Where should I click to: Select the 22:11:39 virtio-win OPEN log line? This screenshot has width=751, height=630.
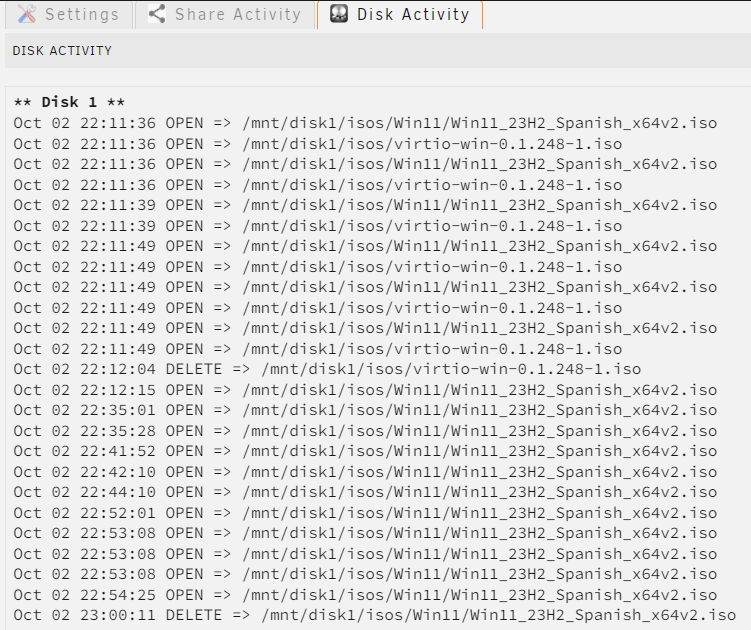coord(318,226)
